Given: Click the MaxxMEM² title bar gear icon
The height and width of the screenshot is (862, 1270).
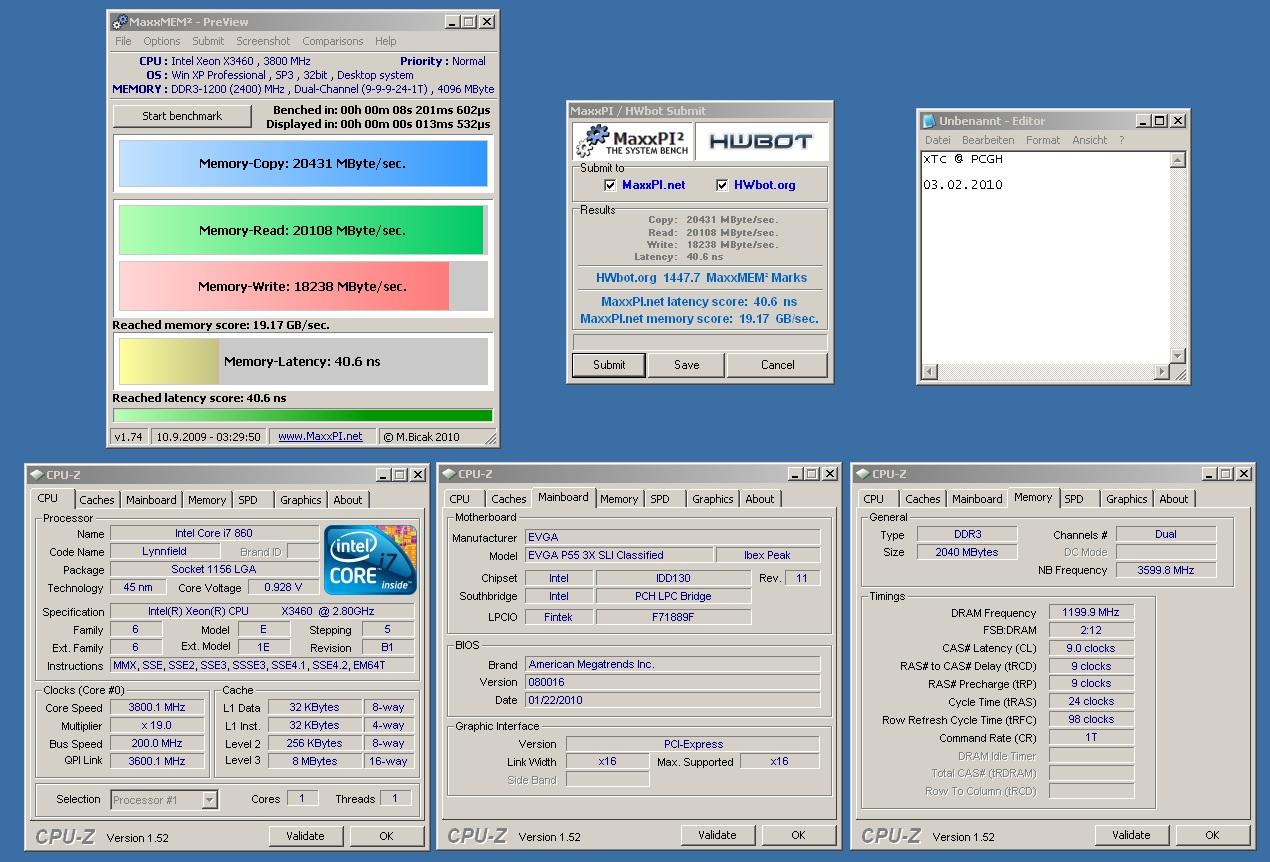Looking at the screenshot, I should [x=119, y=21].
